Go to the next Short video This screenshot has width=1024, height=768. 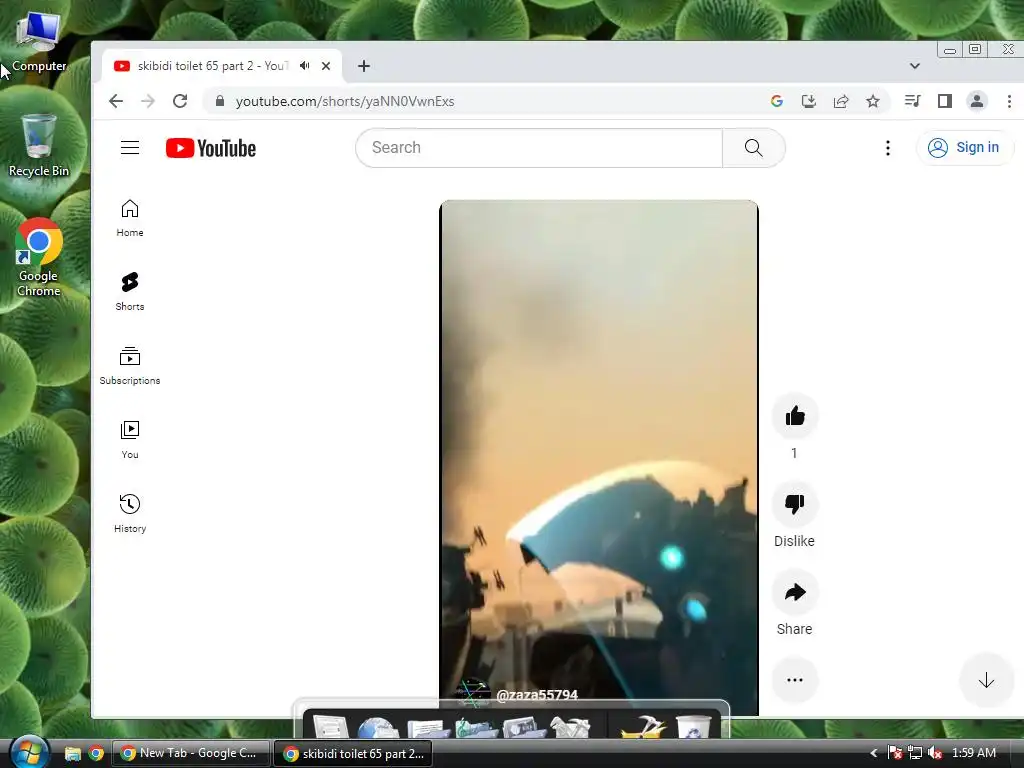pos(986,680)
